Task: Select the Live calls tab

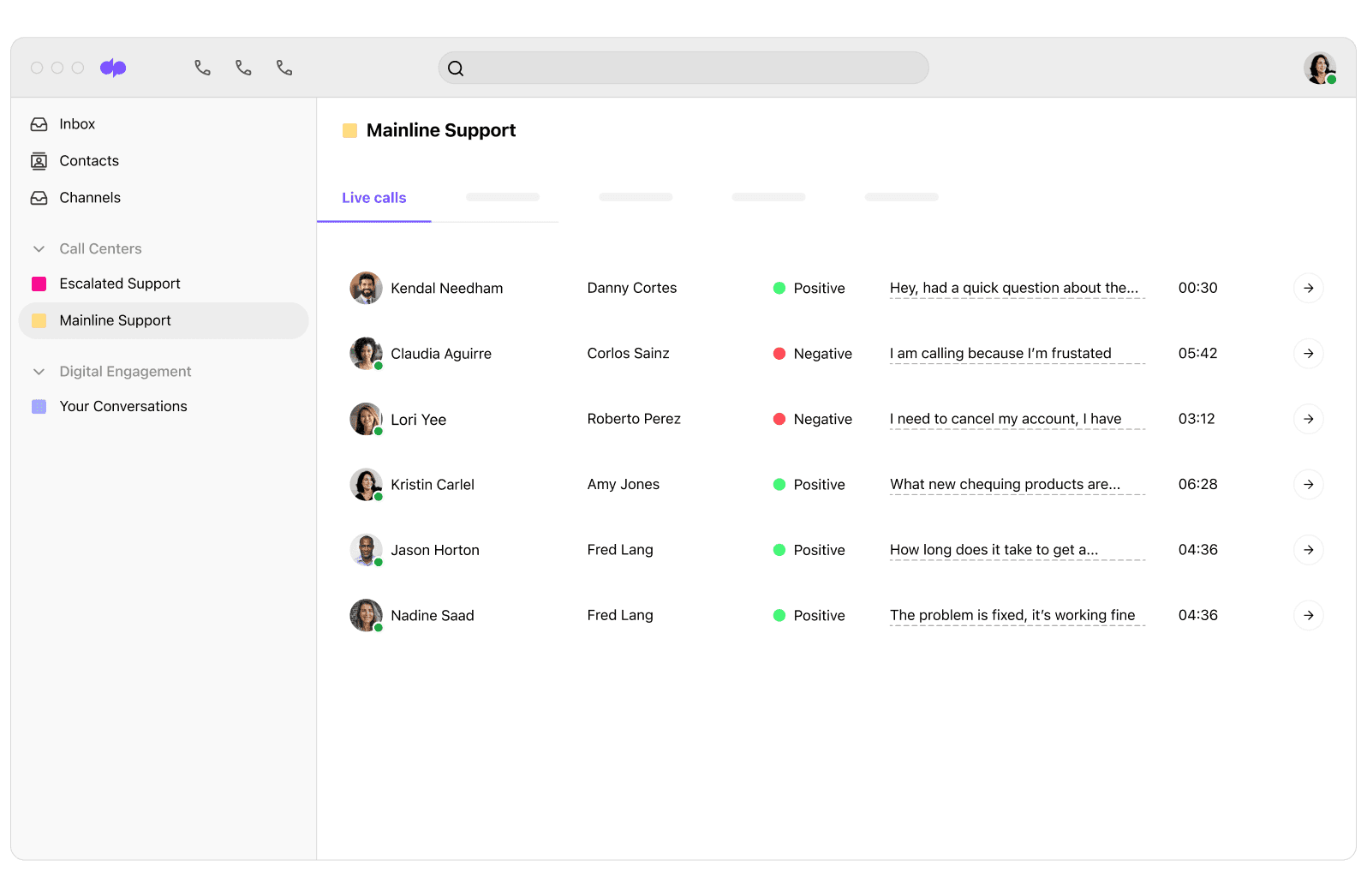Action: click(374, 198)
